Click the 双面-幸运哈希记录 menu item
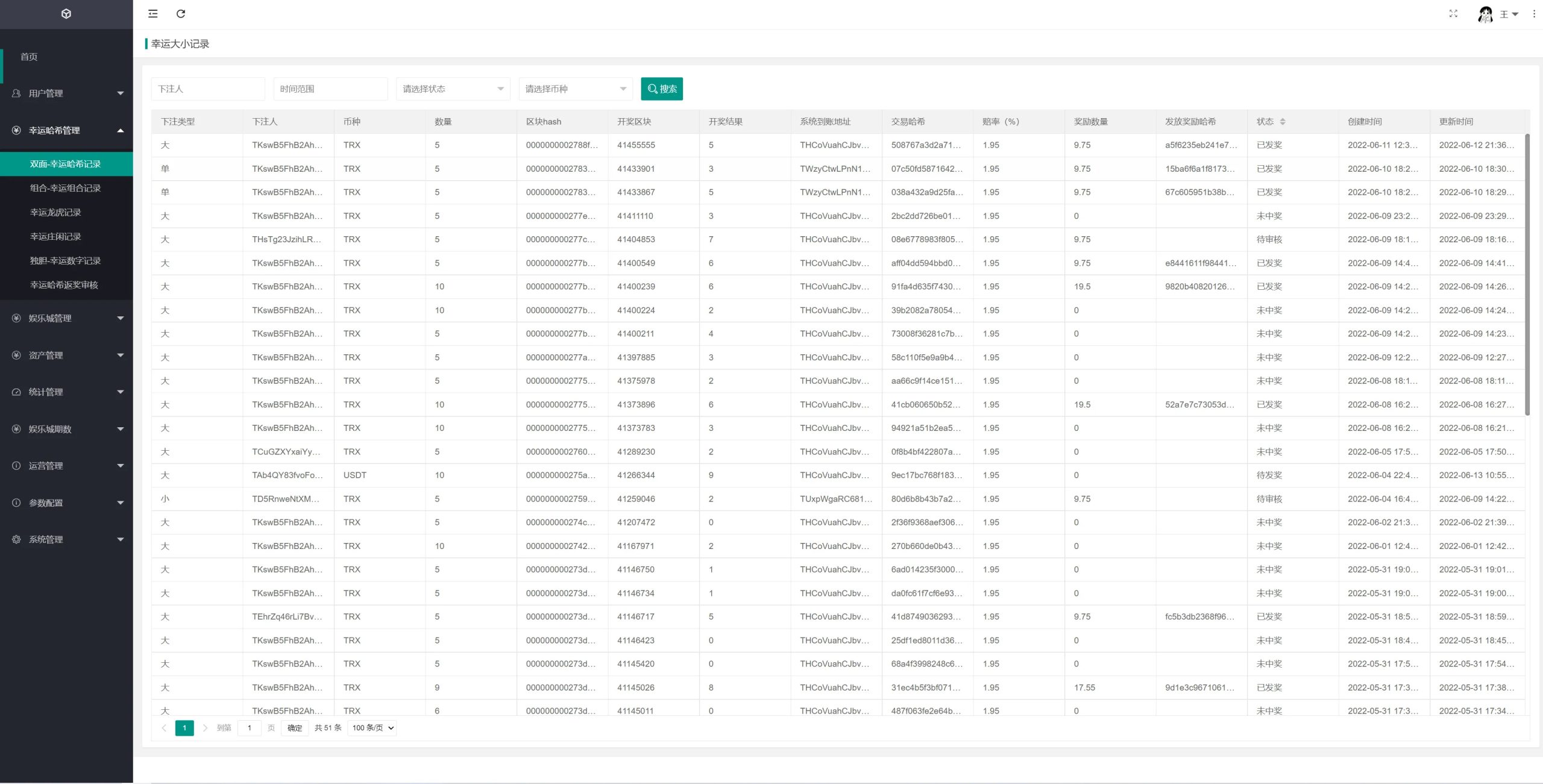Viewport: 1543px width, 784px height. 65,163
